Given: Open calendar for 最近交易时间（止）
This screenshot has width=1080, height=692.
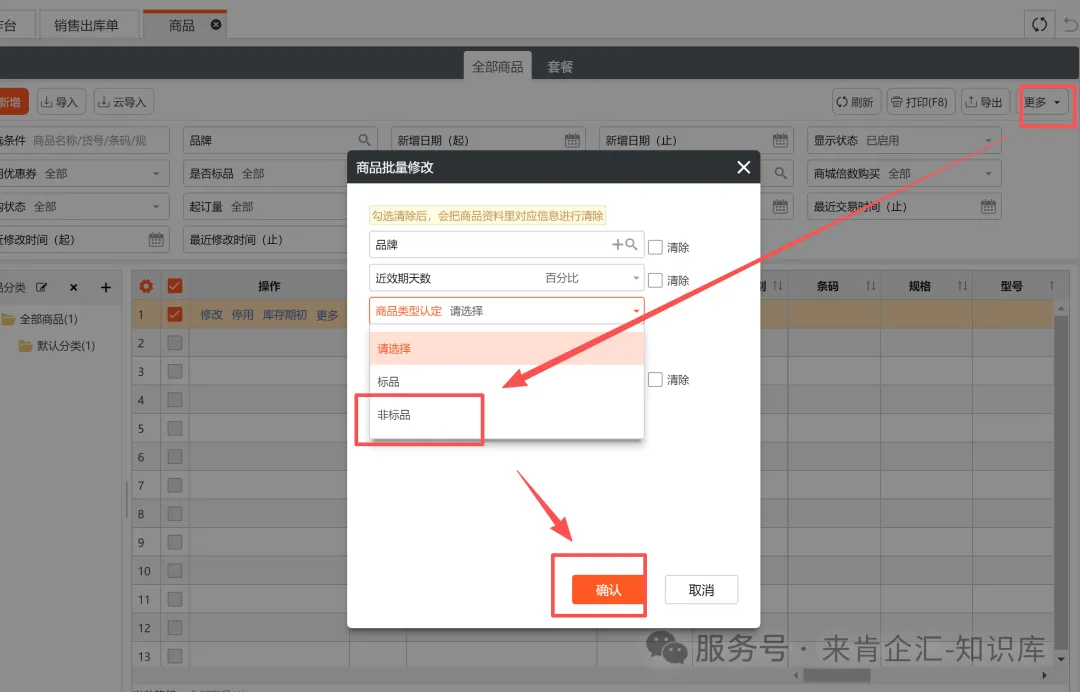Looking at the screenshot, I should (x=988, y=207).
